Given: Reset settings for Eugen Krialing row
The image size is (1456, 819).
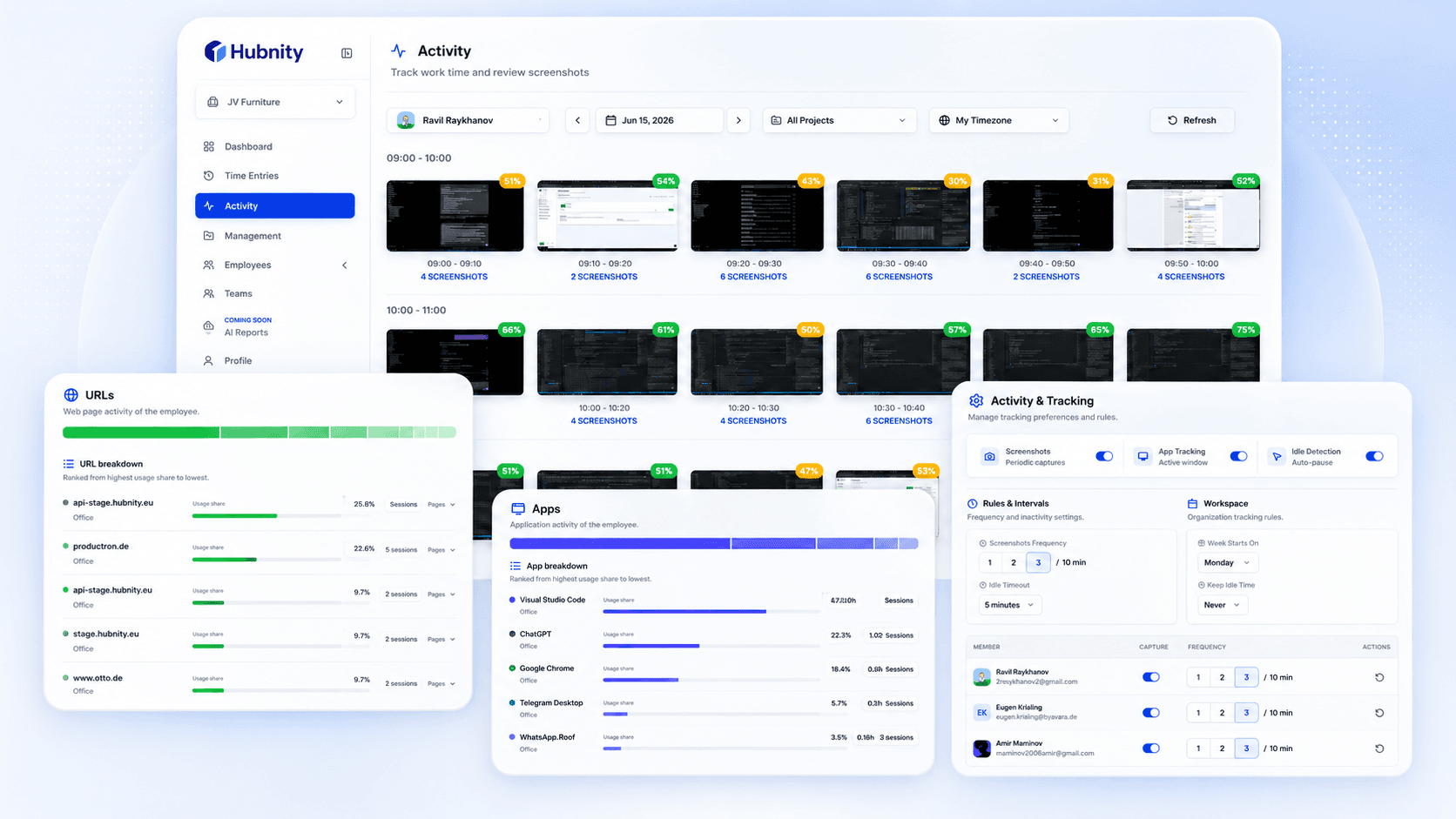Looking at the screenshot, I should [x=1379, y=713].
